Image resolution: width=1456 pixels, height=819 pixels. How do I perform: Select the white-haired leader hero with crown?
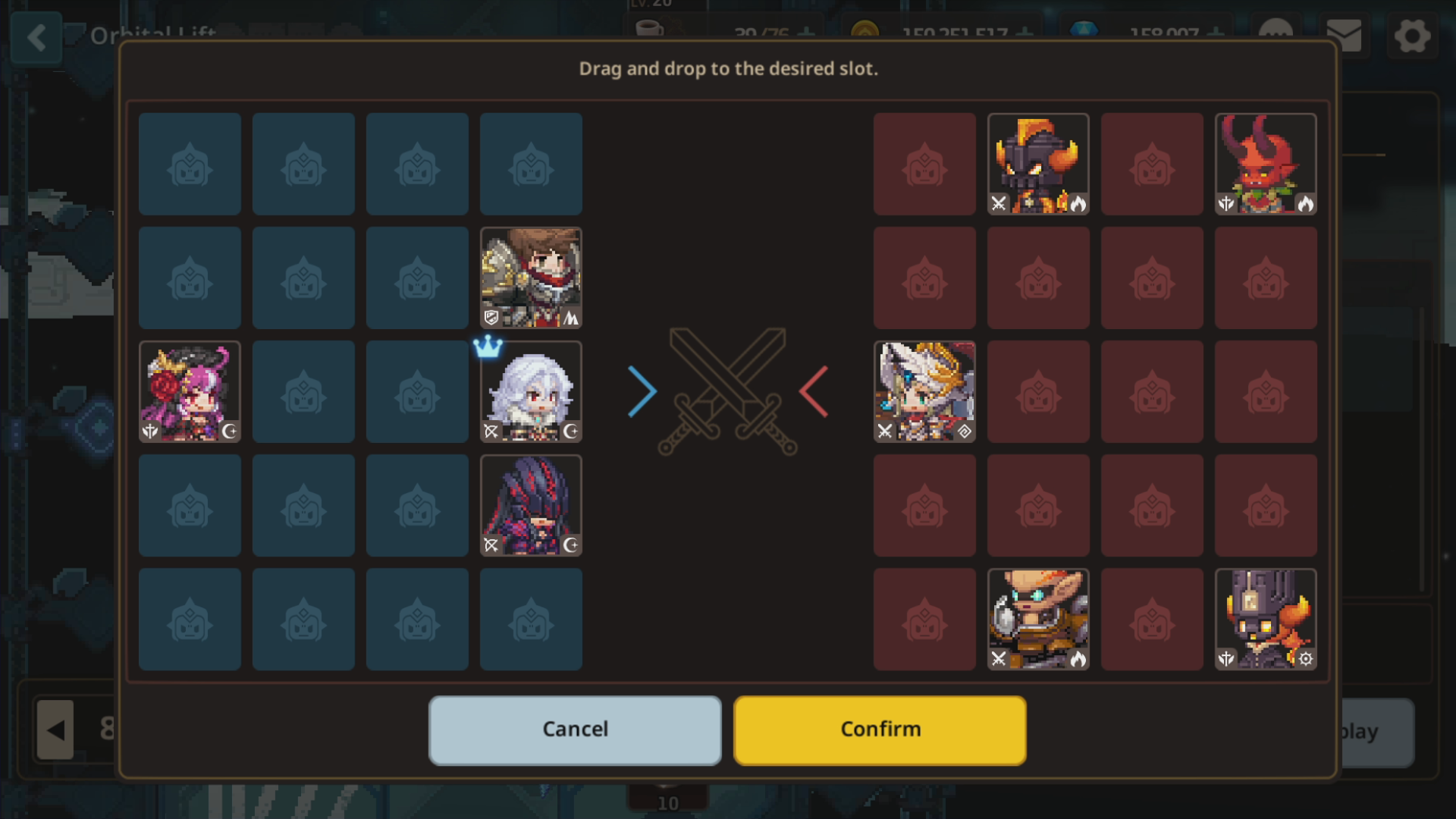(x=531, y=391)
